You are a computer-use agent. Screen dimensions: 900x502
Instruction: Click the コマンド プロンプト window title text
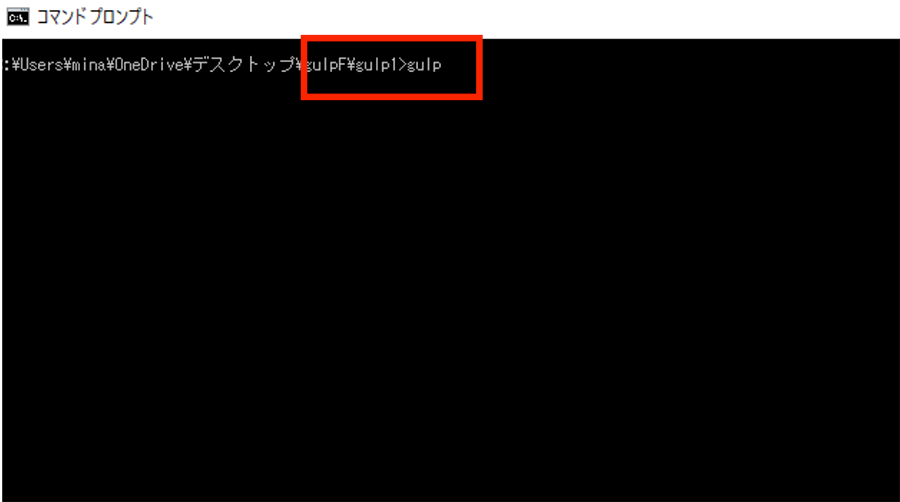[x=95, y=17]
